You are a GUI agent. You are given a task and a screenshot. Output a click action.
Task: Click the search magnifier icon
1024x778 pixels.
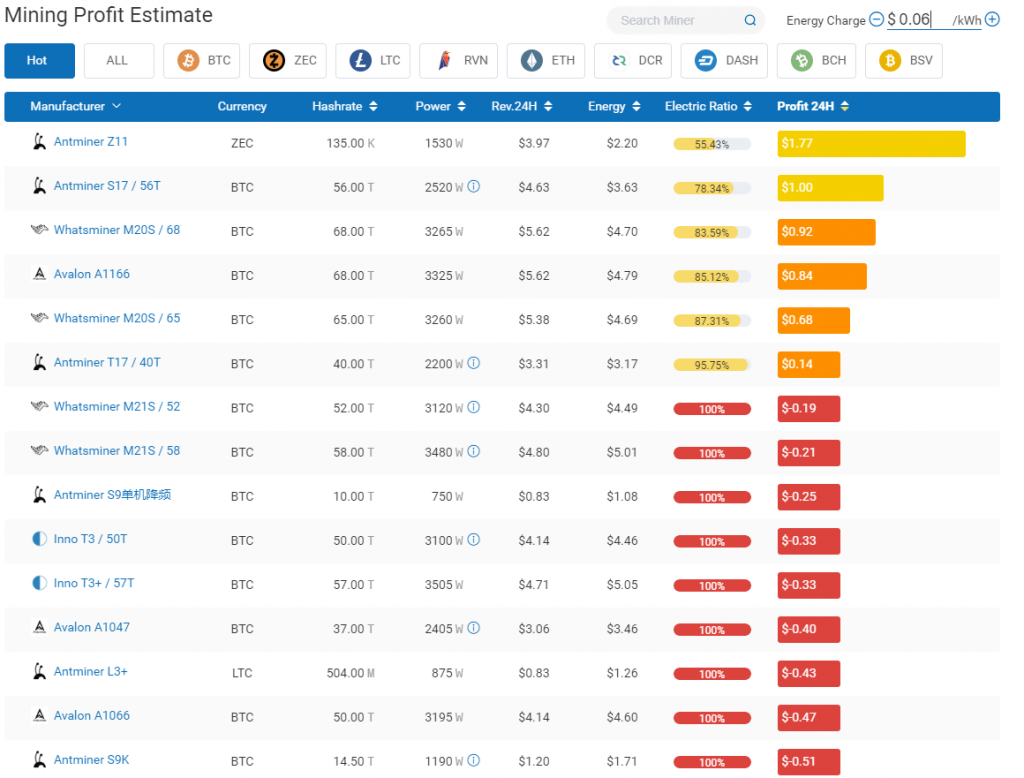click(x=749, y=20)
